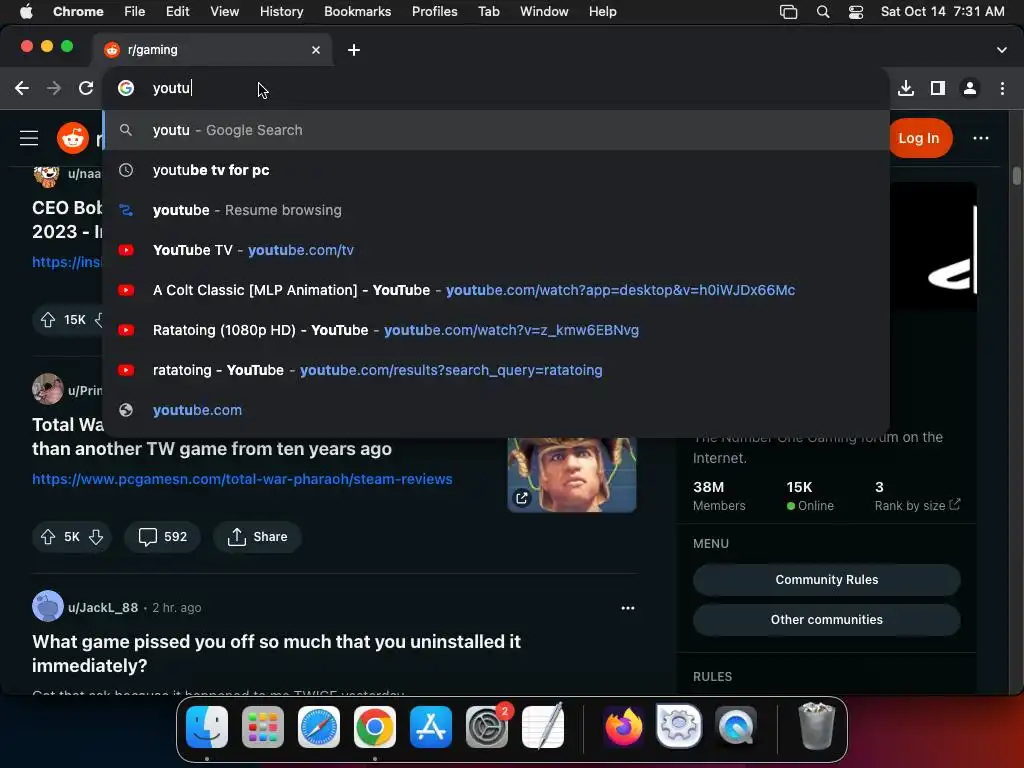This screenshot has width=1024, height=768.
Task: Open the Chrome profile avatar icon
Action: 970,88
